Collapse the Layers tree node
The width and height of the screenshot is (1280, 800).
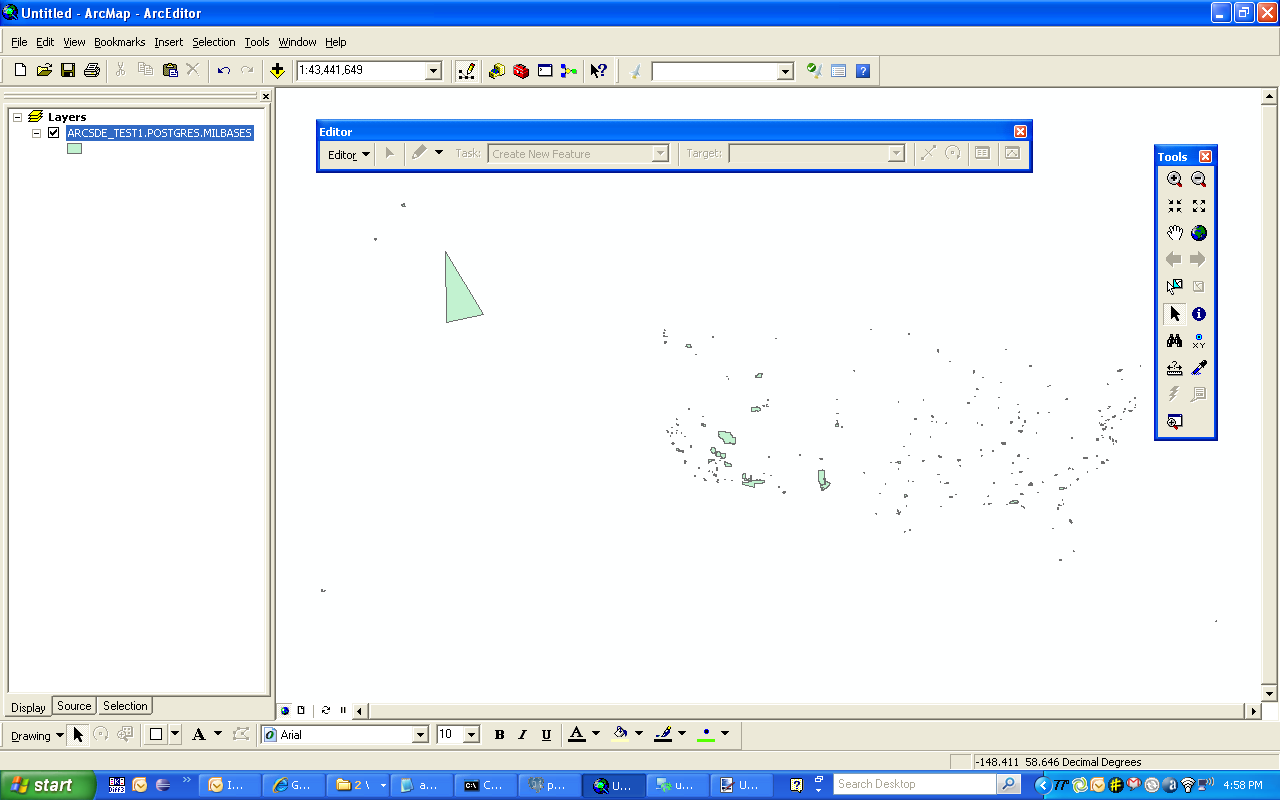pos(17,117)
